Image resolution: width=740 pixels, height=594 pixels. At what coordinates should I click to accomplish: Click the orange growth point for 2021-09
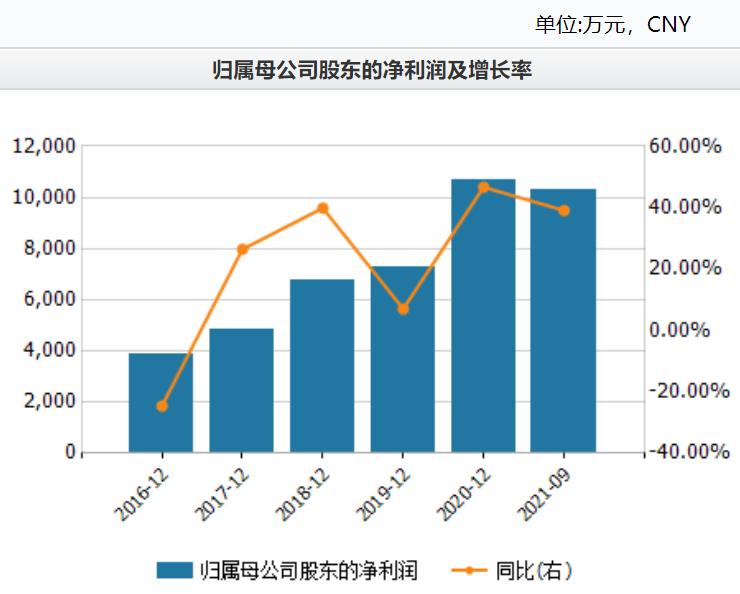(564, 211)
